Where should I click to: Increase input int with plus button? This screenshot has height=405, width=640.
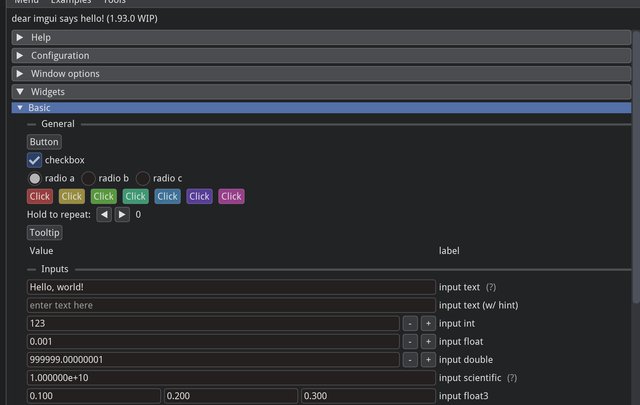click(x=428, y=323)
